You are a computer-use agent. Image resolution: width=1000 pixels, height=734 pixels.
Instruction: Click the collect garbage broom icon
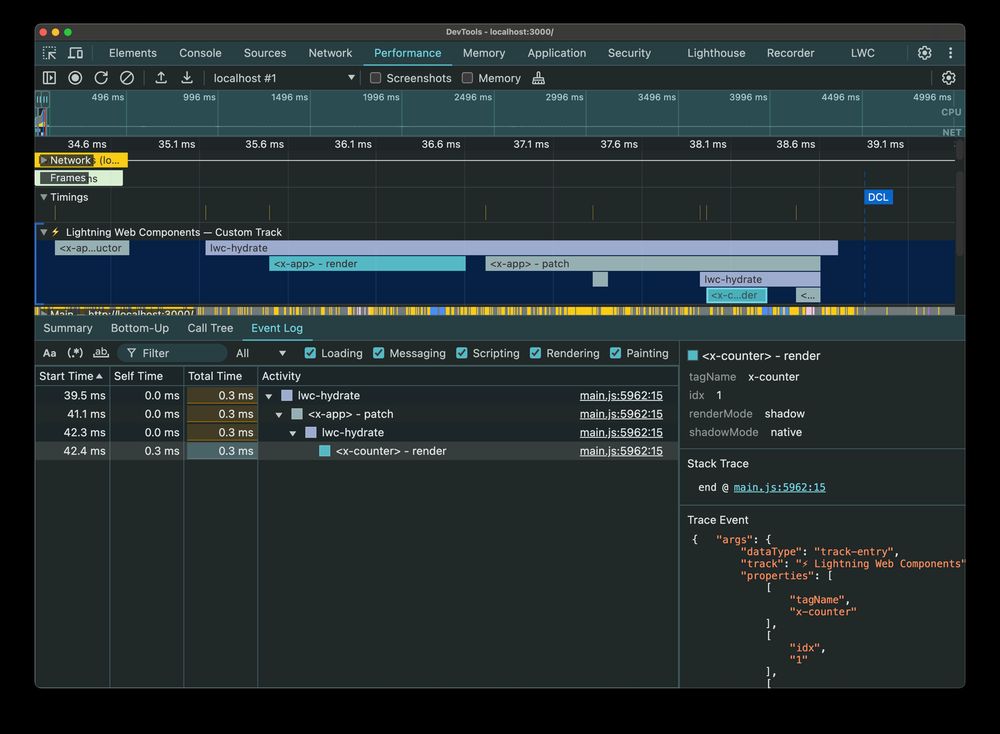pyautogui.click(x=538, y=78)
